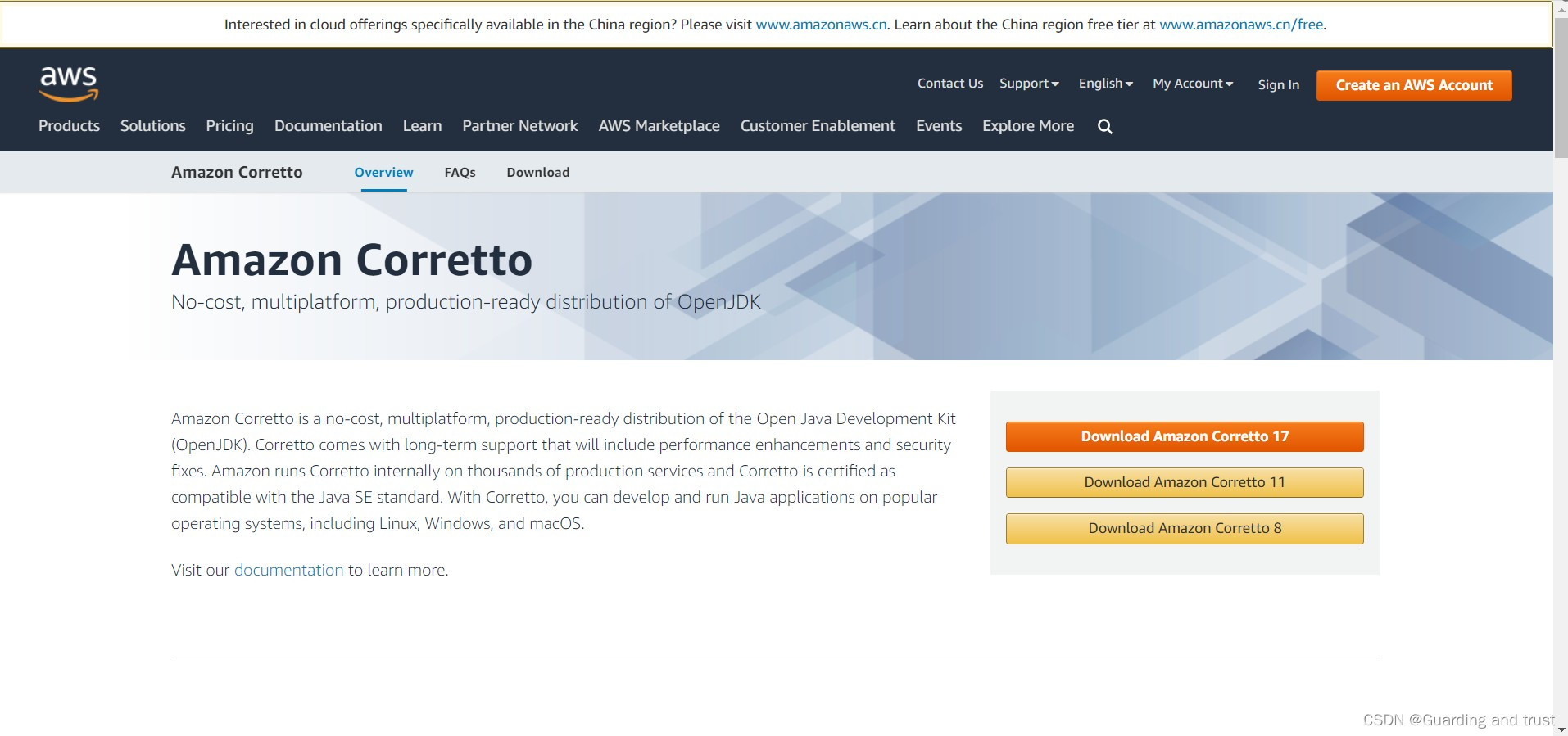Screen dimensions: 1568x736
Task: Switch to the Download tab
Action: point(538,173)
